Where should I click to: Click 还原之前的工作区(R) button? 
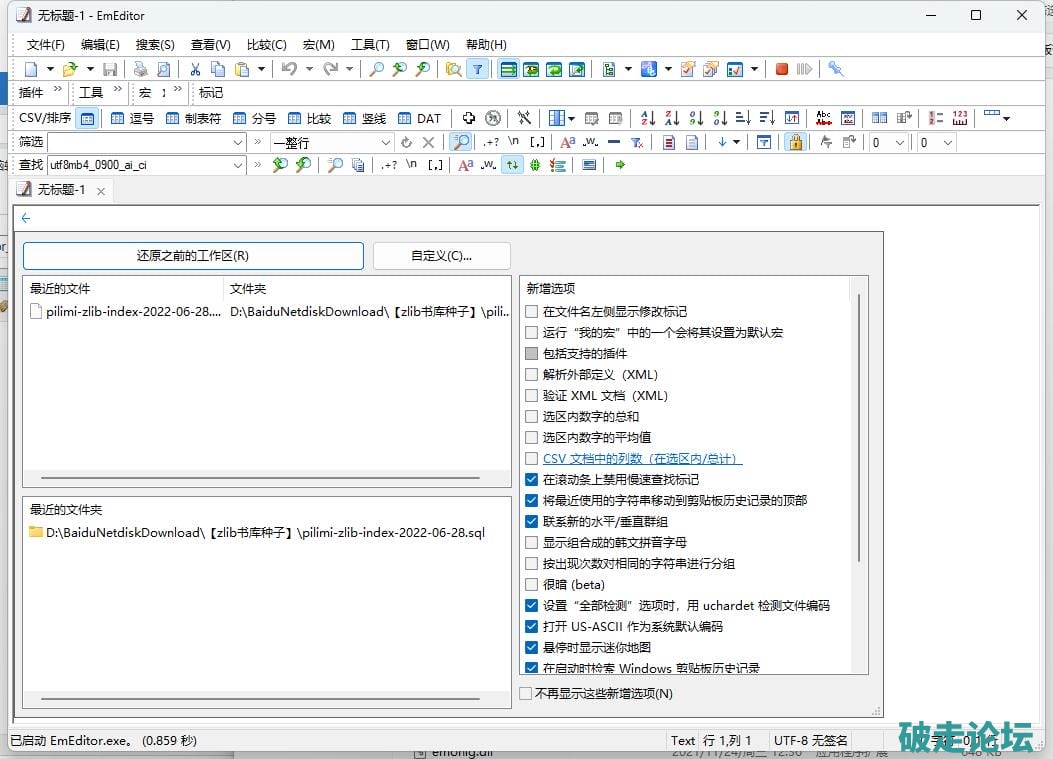[193, 256]
